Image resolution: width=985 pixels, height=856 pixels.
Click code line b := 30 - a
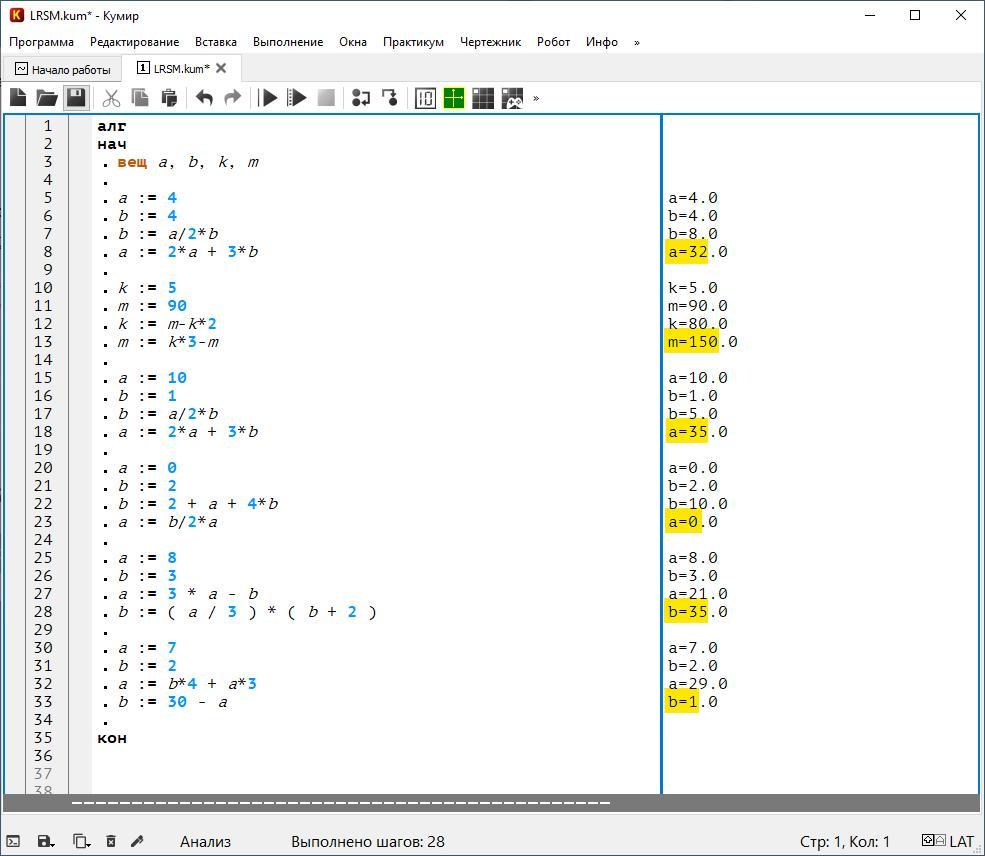(173, 702)
